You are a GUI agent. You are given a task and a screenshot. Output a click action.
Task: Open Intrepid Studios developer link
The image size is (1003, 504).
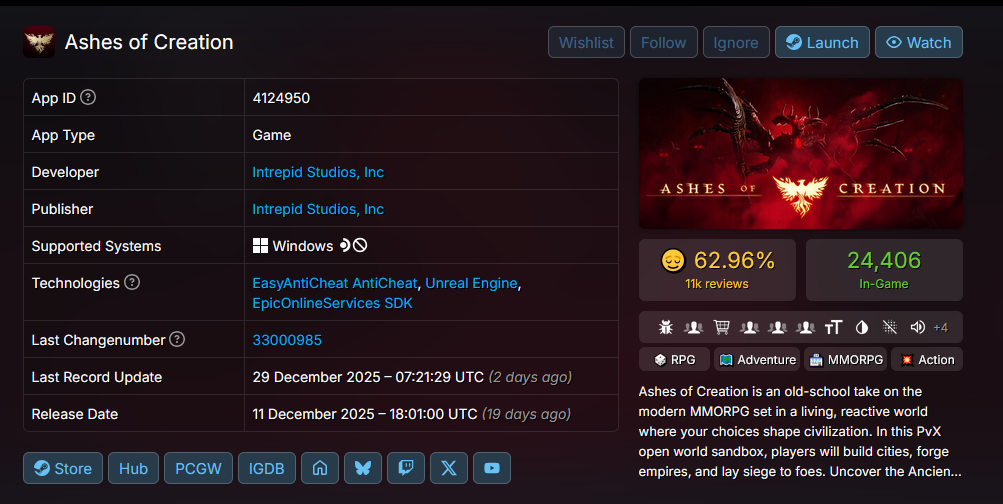[318, 172]
